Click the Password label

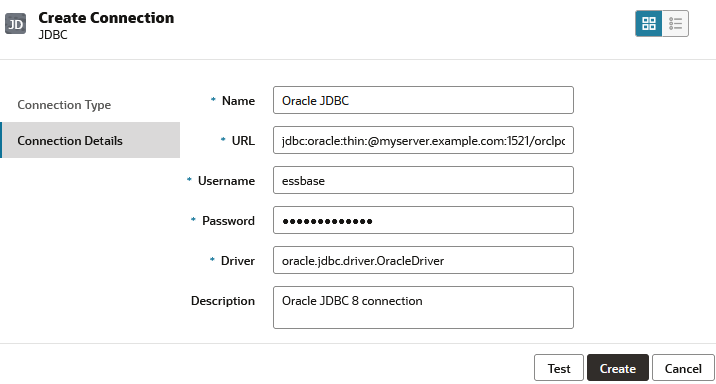click(228, 221)
